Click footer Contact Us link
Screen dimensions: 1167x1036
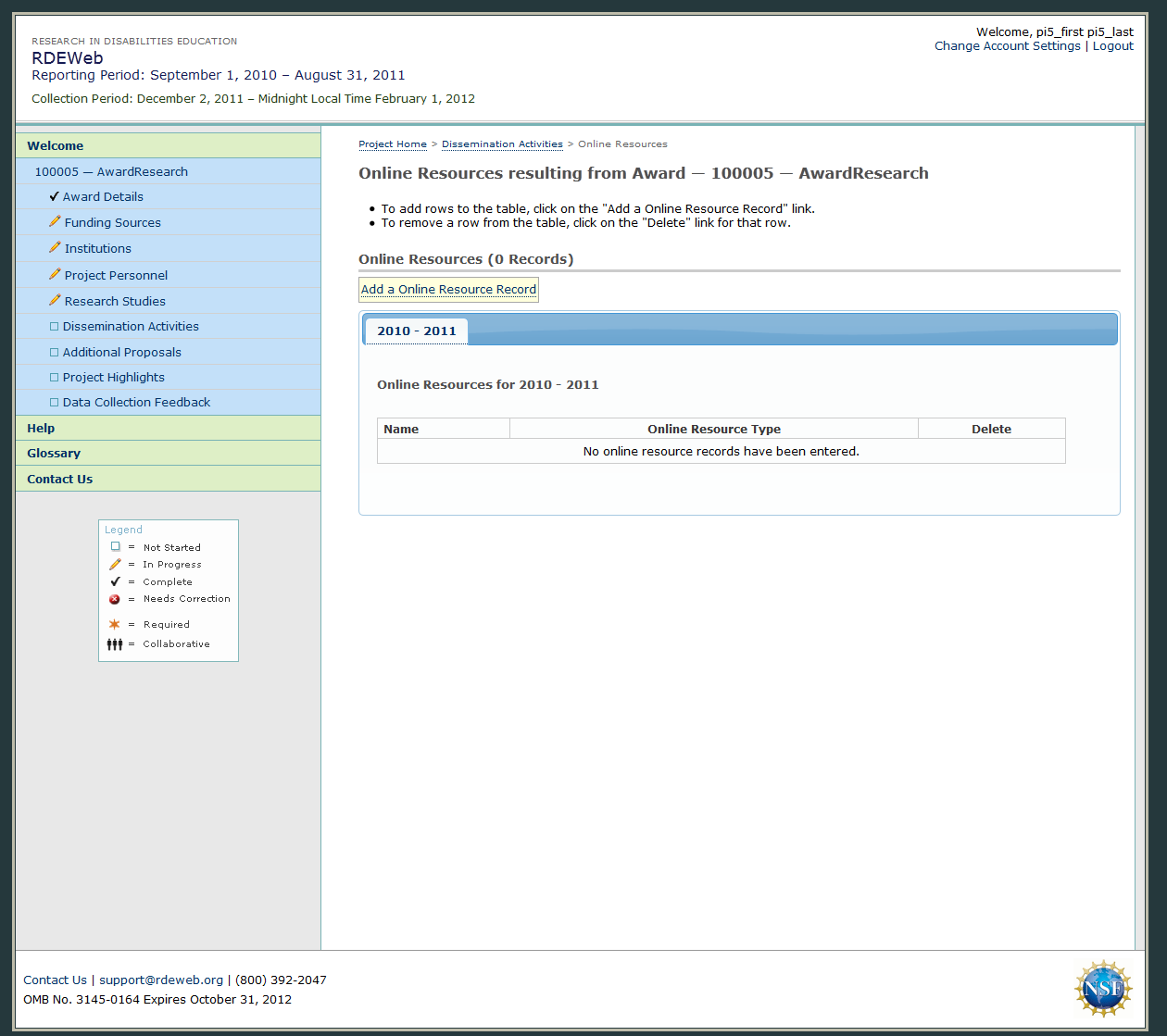55,980
